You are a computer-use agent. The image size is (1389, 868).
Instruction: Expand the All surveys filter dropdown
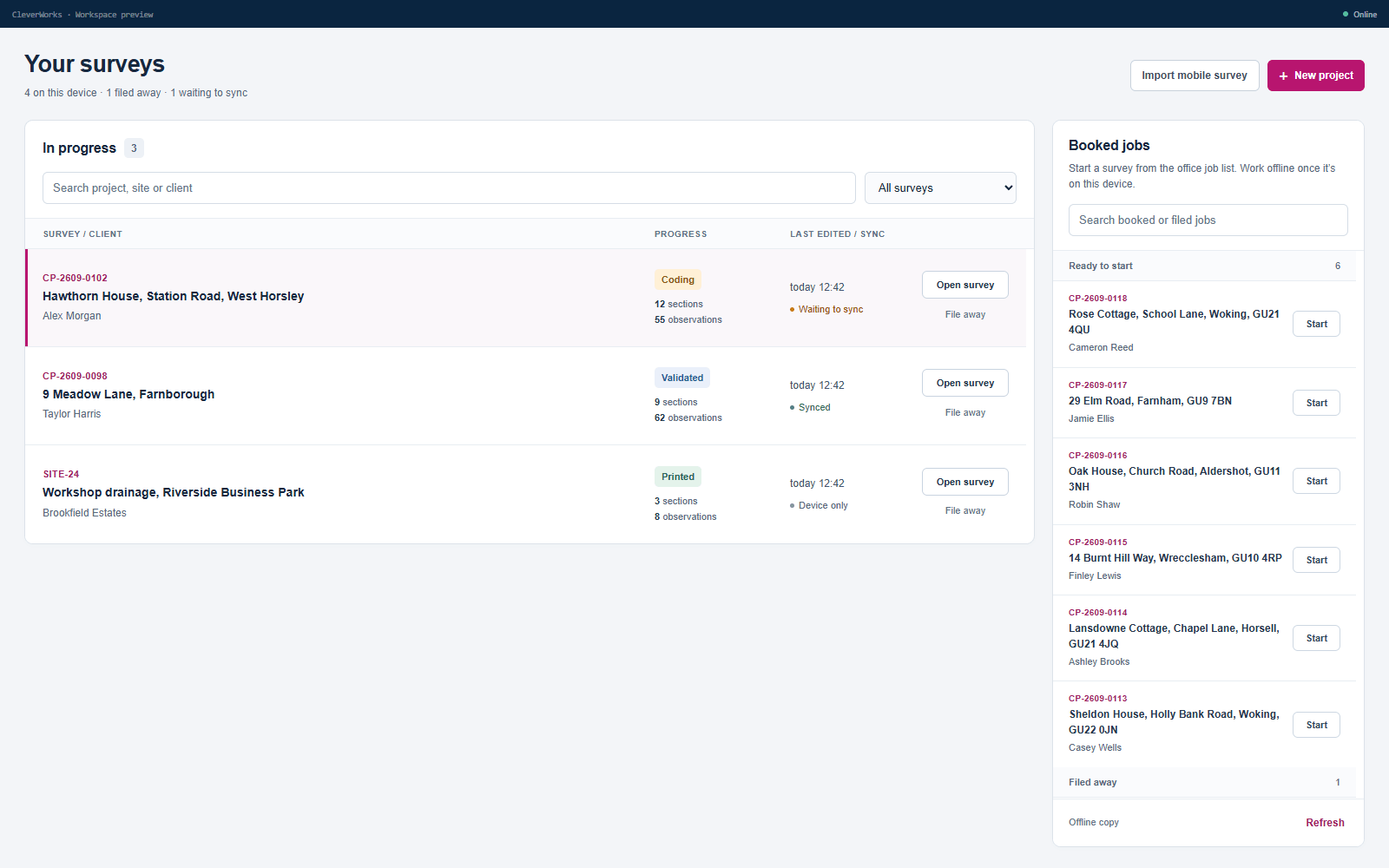[940, 188]
